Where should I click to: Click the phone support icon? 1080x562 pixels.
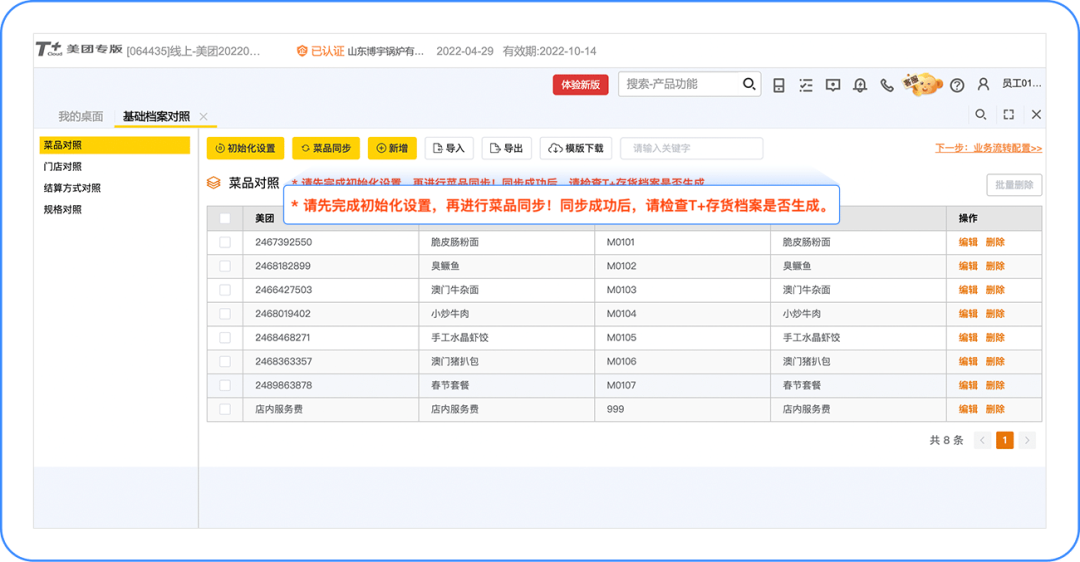pos(886,85)
